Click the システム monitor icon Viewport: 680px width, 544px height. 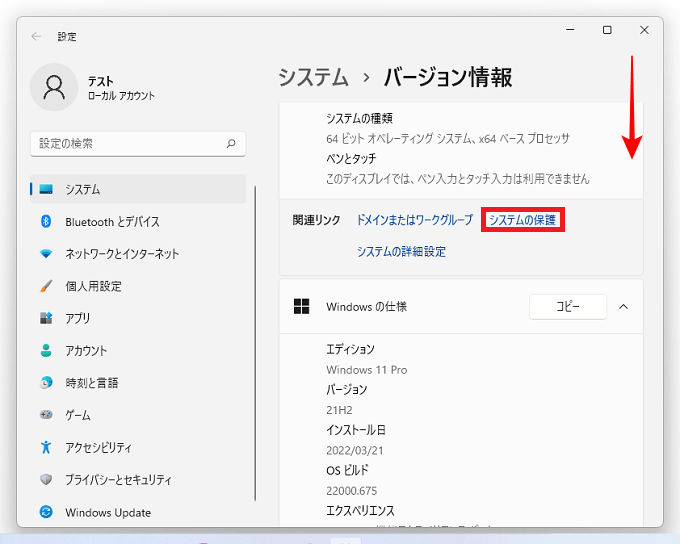click(46, 189)
